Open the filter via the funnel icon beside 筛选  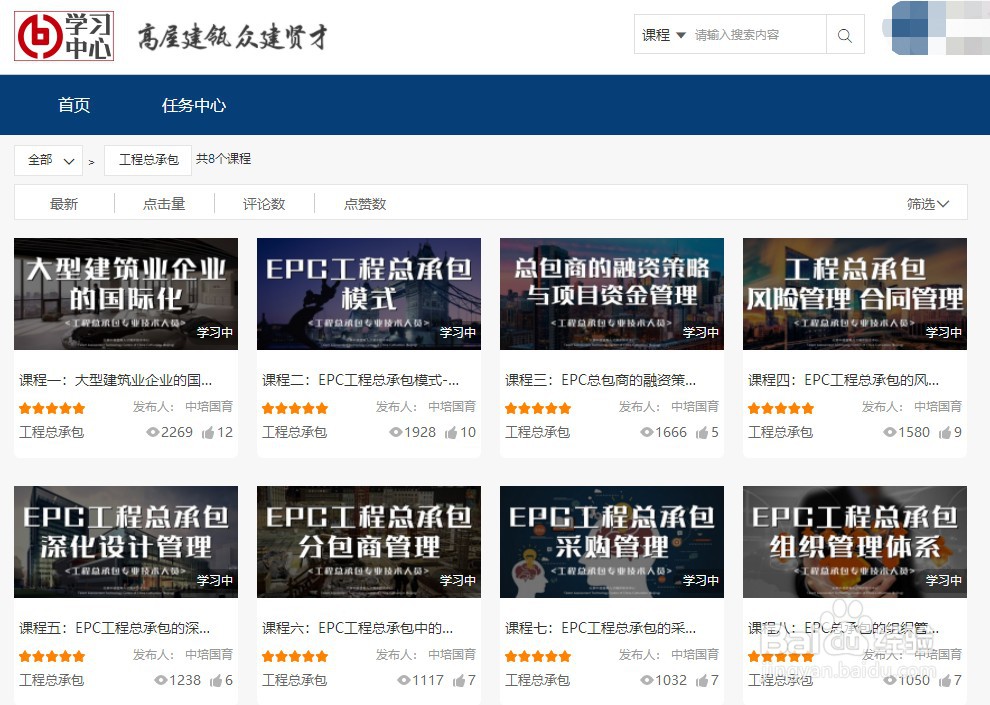click(x=944, y=202)
